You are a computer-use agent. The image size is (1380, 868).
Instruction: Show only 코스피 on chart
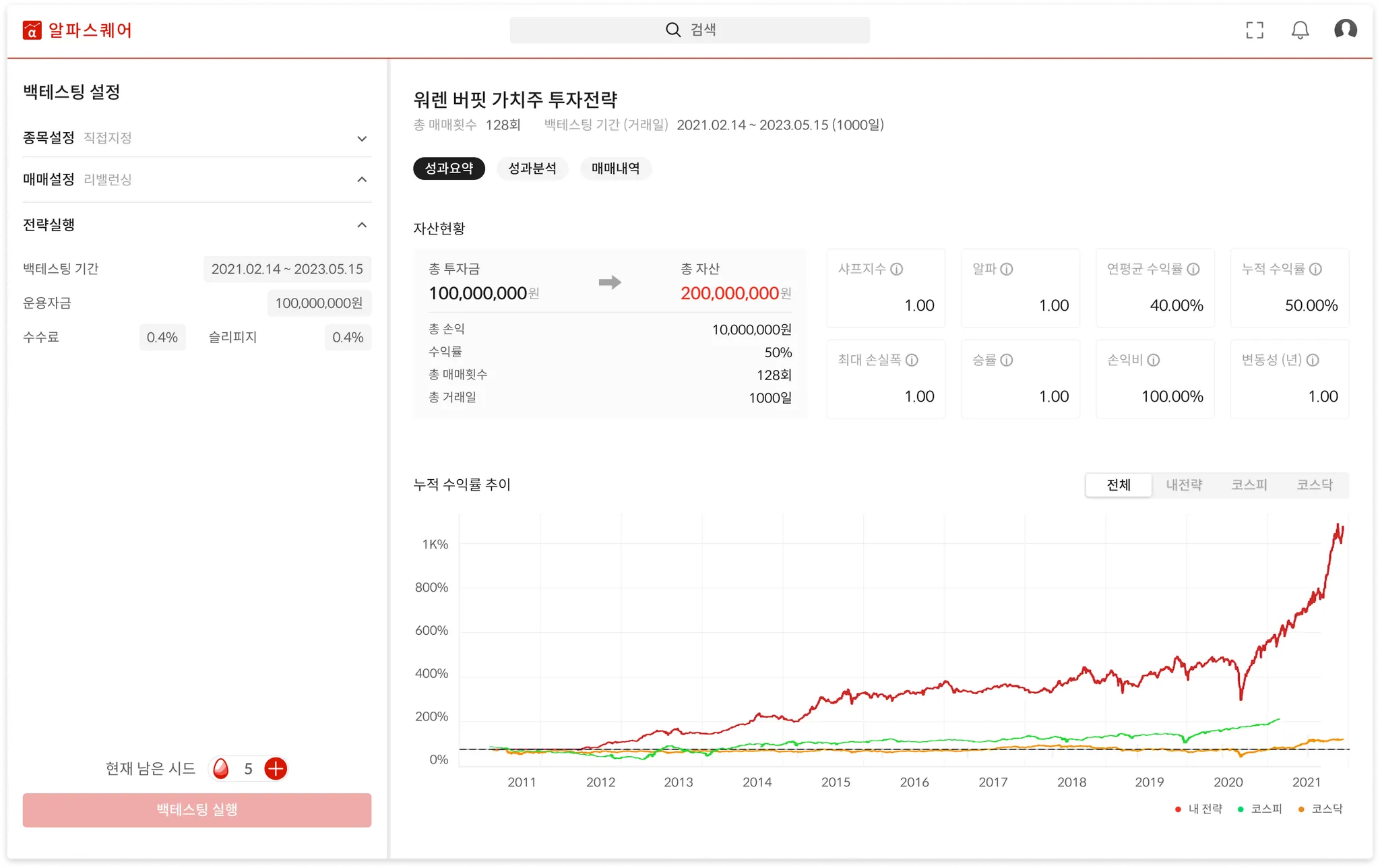[x=1249, y=485]
